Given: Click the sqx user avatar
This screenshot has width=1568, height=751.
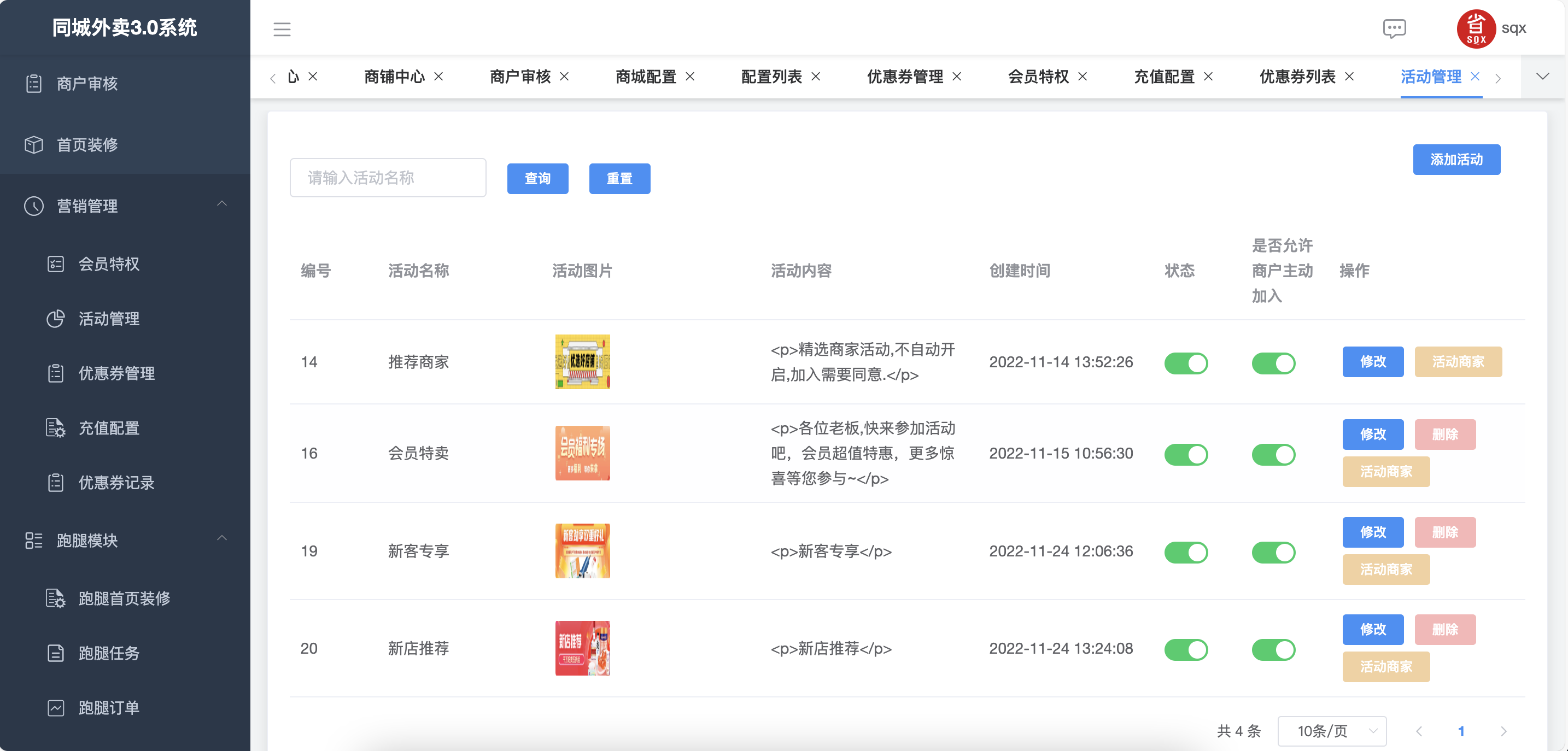Looking at the screenshot, I should point(1476,28).
